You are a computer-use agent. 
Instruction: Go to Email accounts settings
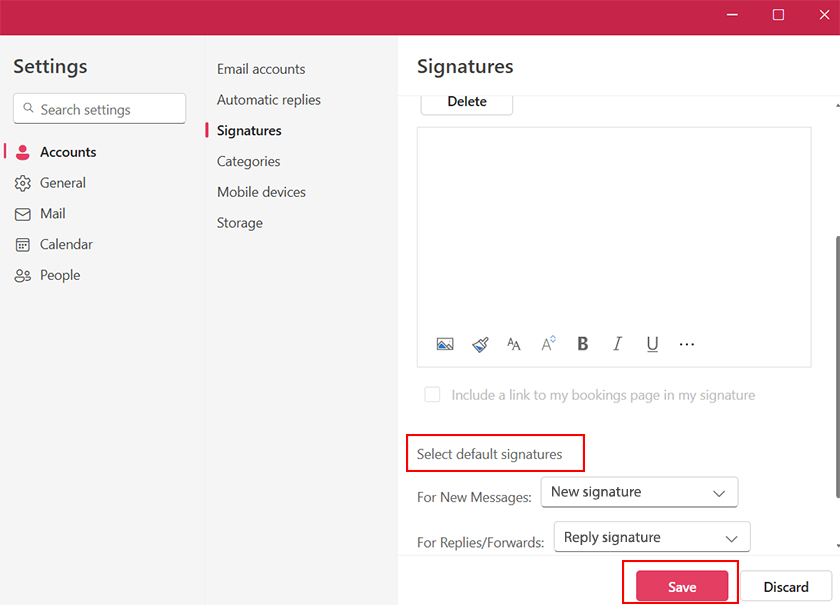(x=261, y=69)
